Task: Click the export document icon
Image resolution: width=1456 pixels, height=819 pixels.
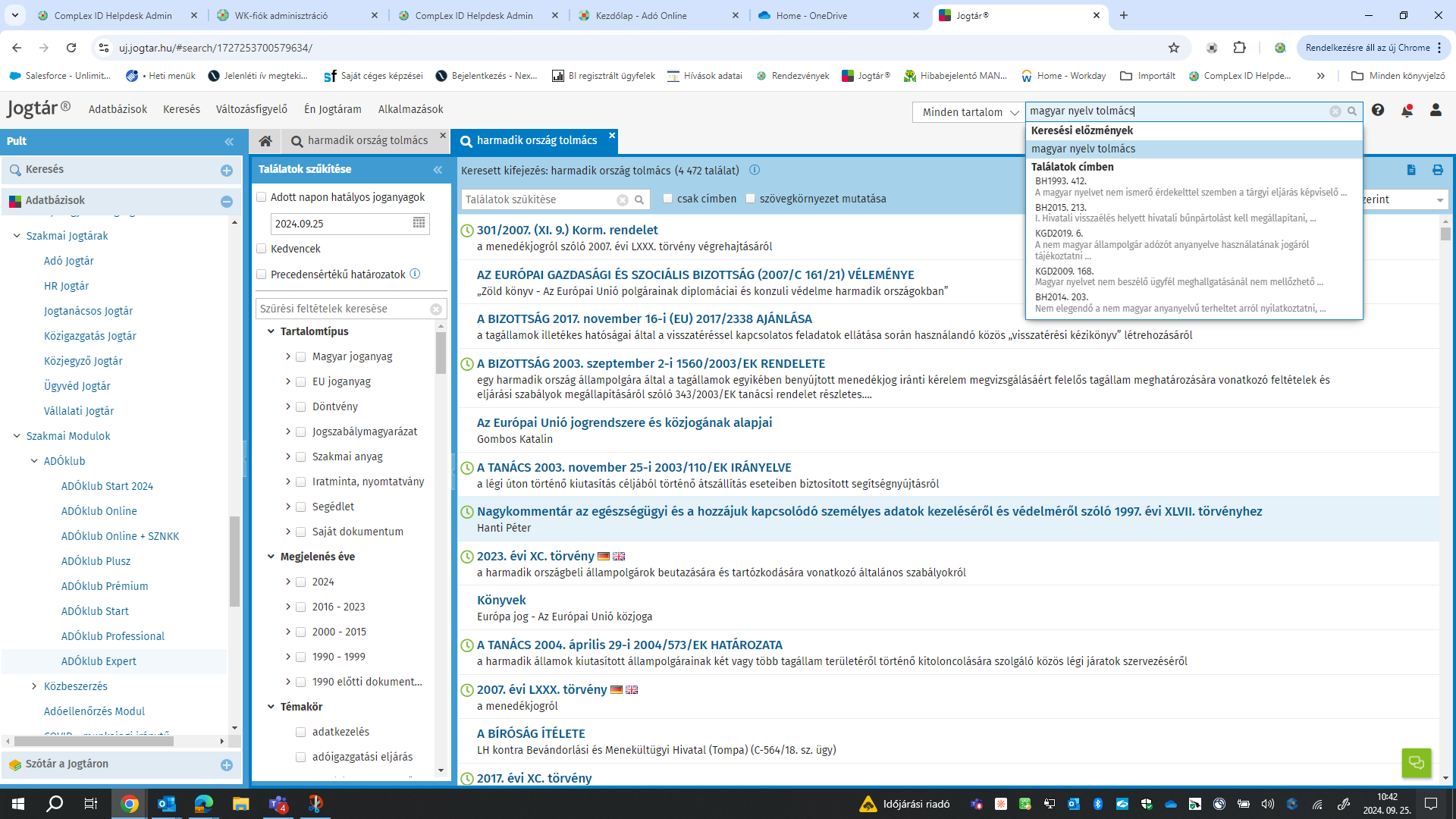Action: coord(1411,170)
